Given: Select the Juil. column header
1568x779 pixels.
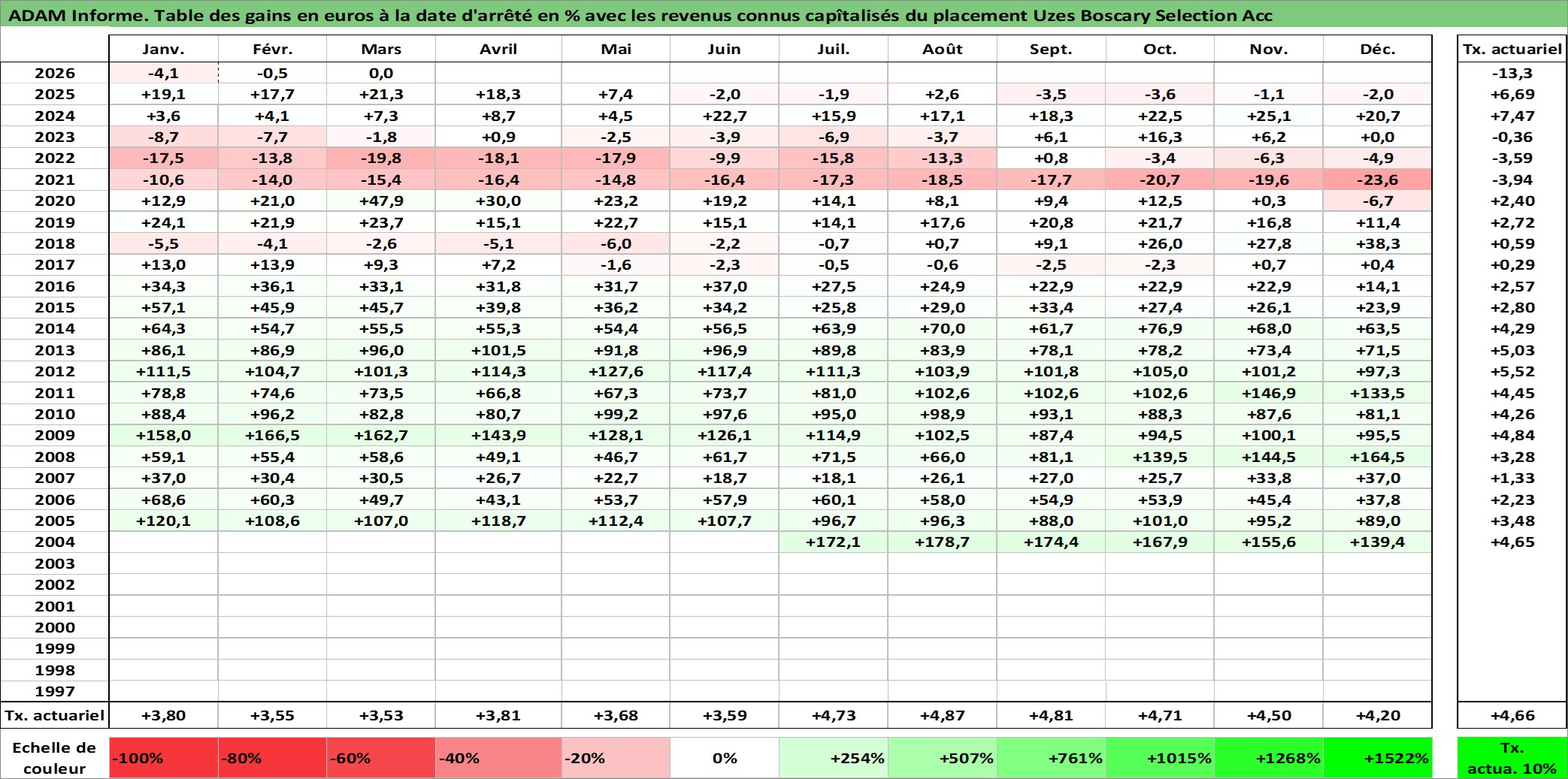Looking at the screenshot, I should click(834, 49).
